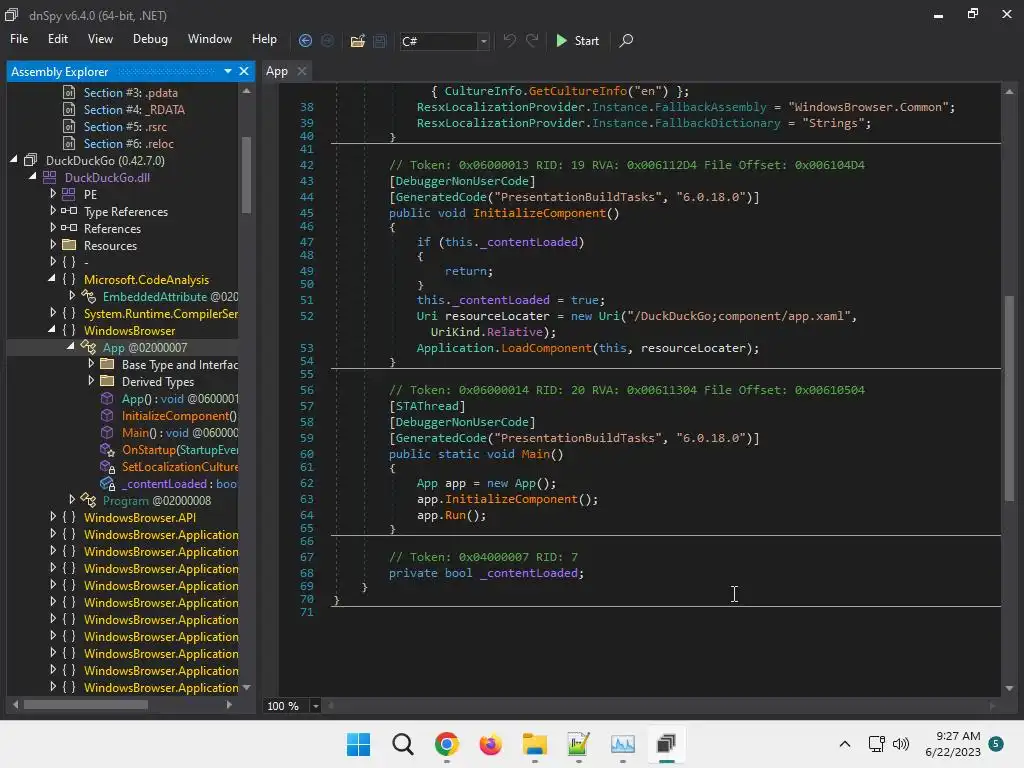Select InitializeComponent method in tree

178,416
